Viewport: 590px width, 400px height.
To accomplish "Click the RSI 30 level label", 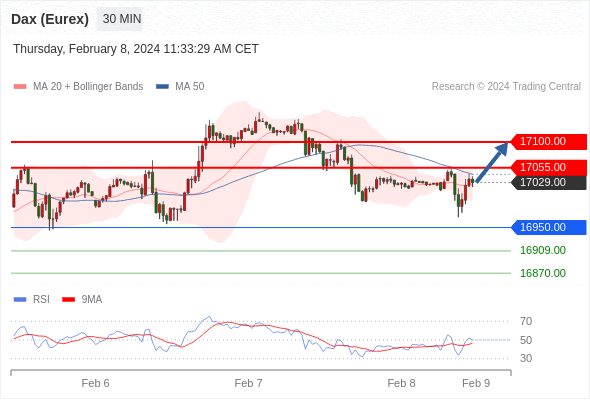I will coord(526,358).
